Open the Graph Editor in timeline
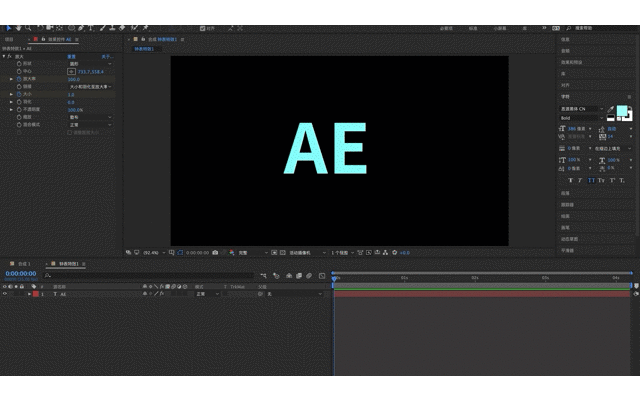 point(322,276)
